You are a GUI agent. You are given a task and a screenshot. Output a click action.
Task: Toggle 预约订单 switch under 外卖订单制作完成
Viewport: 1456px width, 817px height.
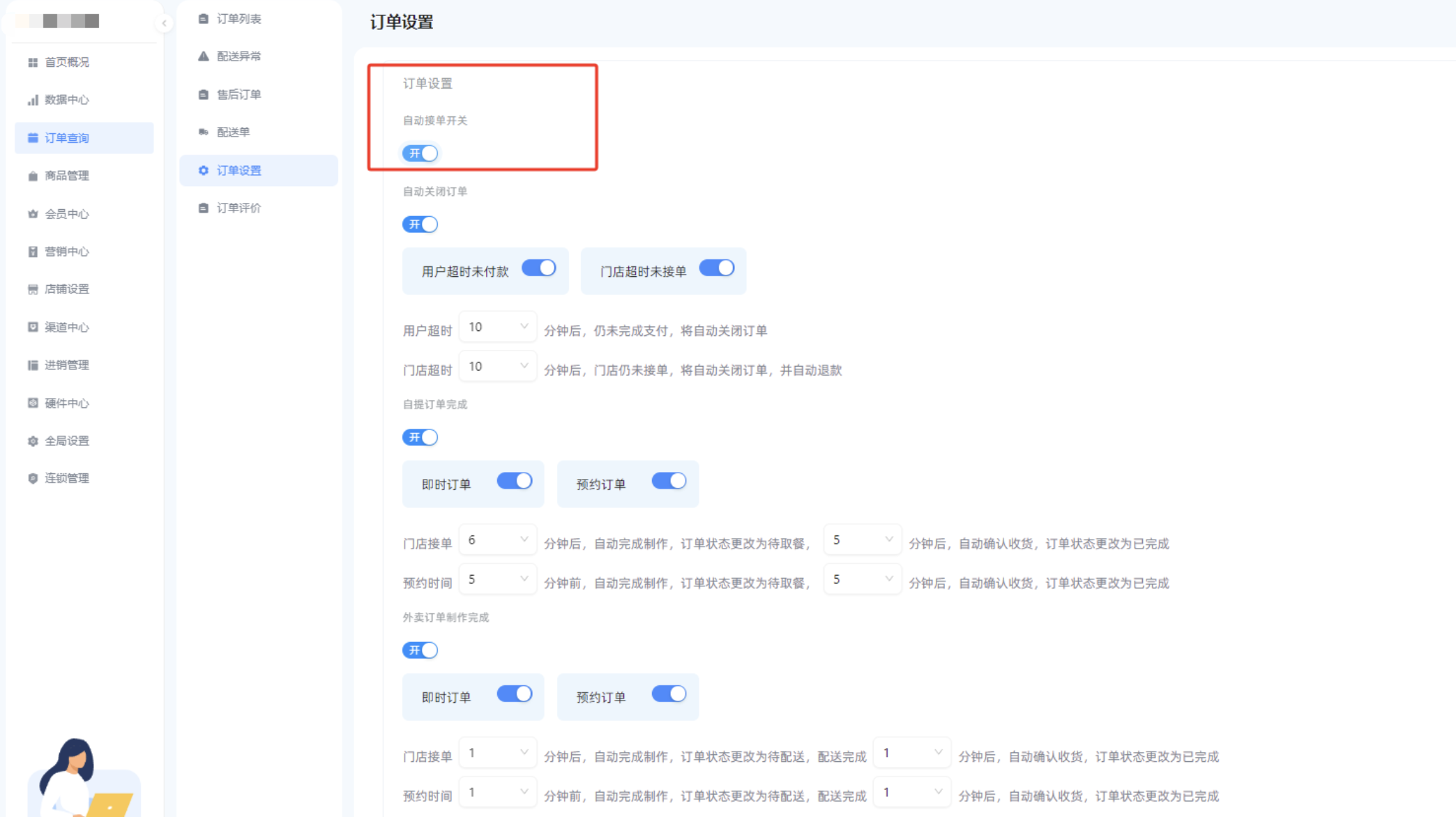pos(669,694)
